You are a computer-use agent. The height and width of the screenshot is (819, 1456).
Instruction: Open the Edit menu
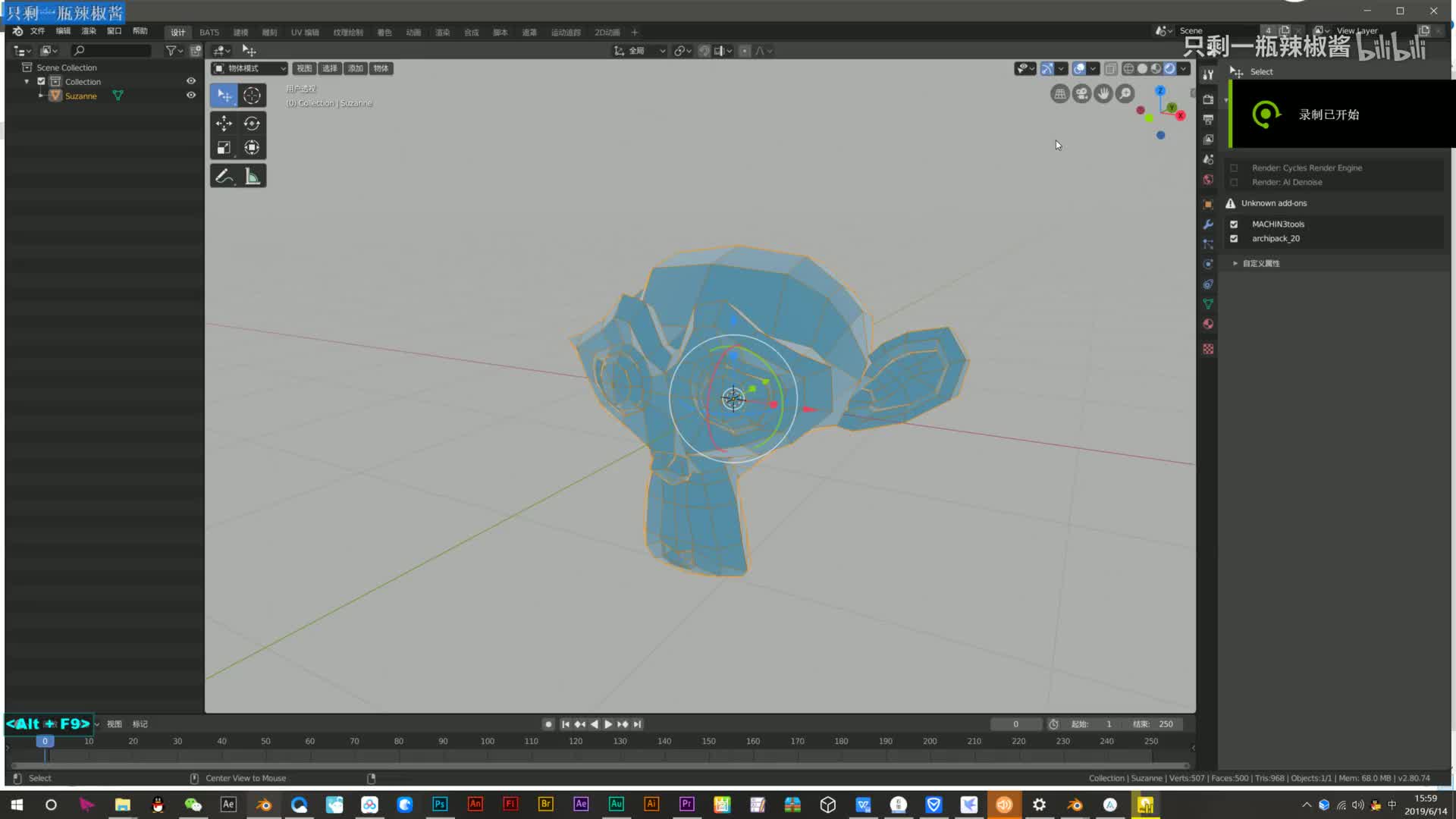(64, 31)
